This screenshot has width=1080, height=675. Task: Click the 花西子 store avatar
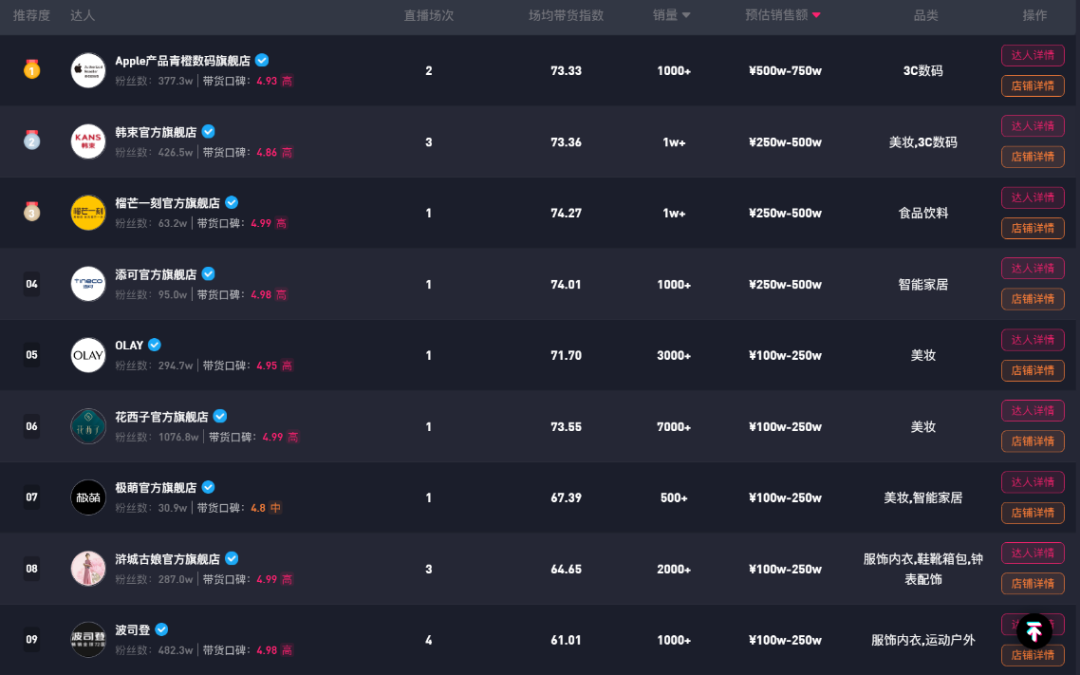[x=88, y=426]
